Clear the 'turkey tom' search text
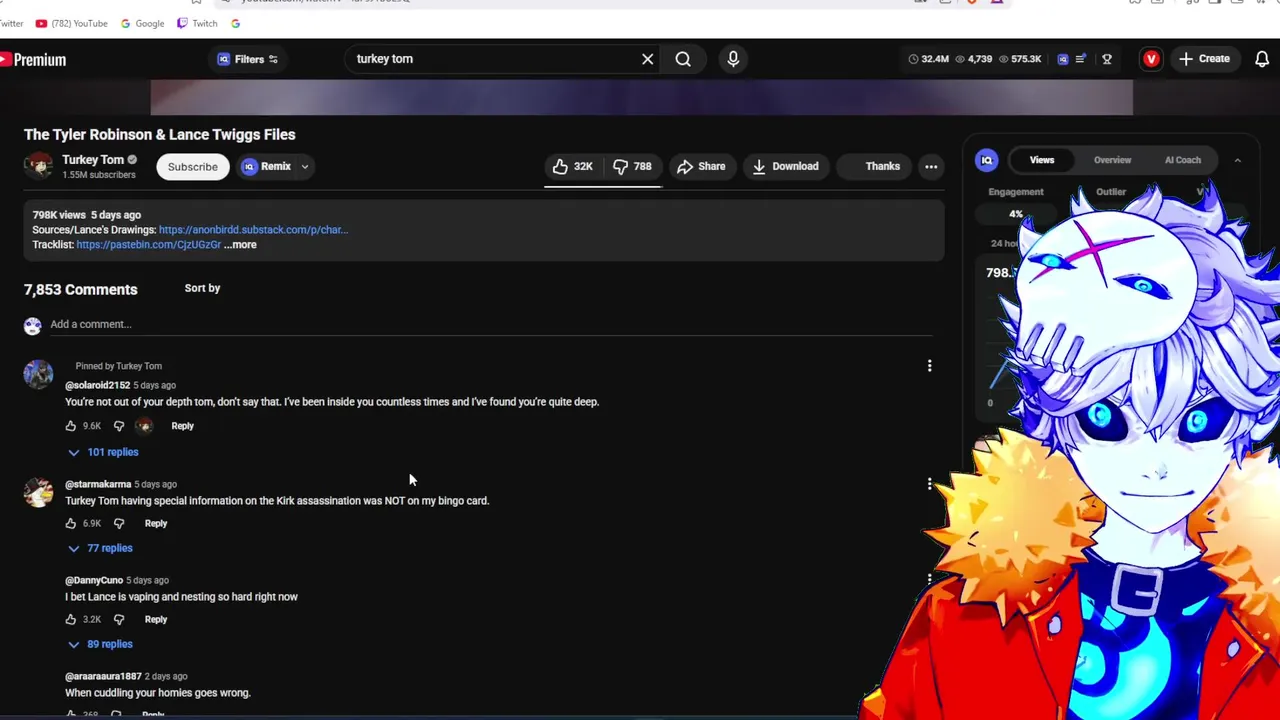1280x720 pixels. [647, 59]
